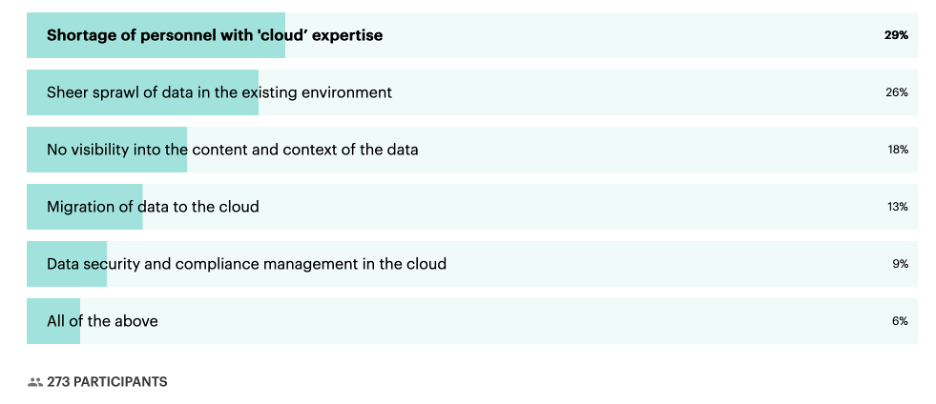Viewport: 936px width, 404px height.
Task: Choose 'Migration of data to the cloud' option
Action: pyautogui.click(x=472, y=207)
